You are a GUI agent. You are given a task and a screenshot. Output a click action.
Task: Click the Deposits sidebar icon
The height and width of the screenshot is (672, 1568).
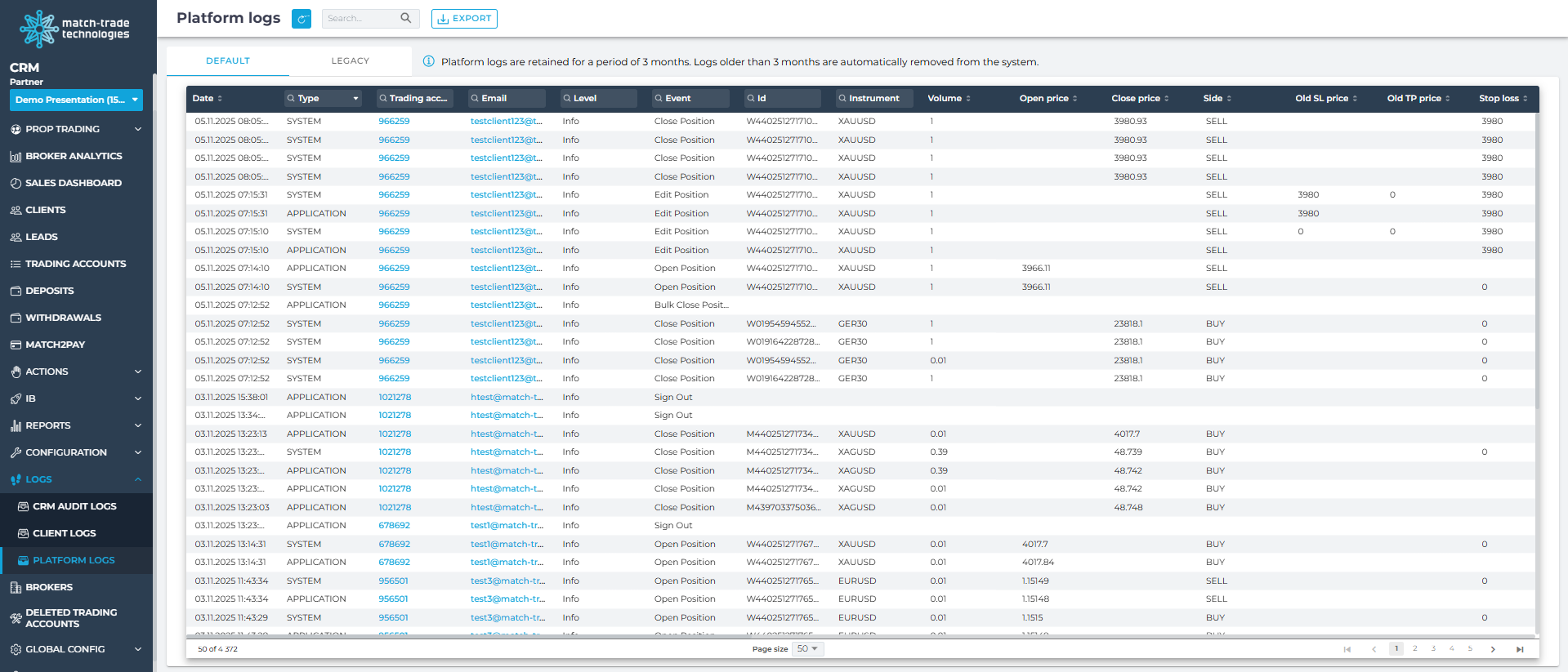pyautogui.click(x=16, y=291)
